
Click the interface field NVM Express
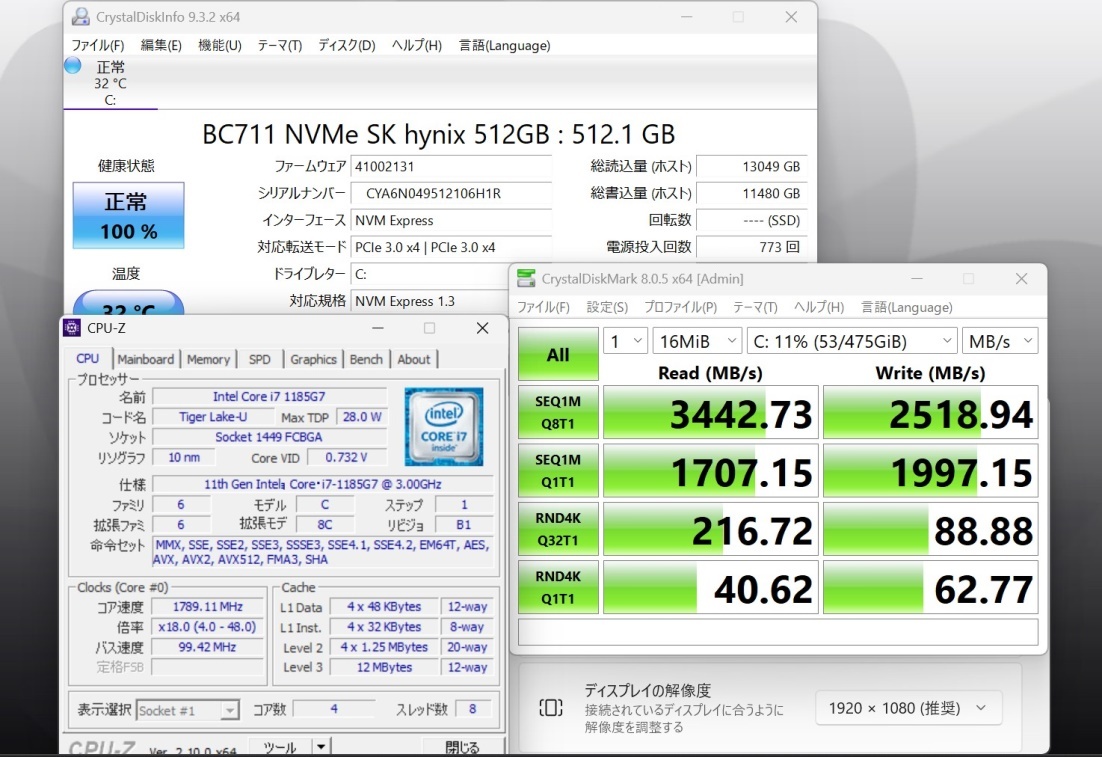click(x=450, y=220)
